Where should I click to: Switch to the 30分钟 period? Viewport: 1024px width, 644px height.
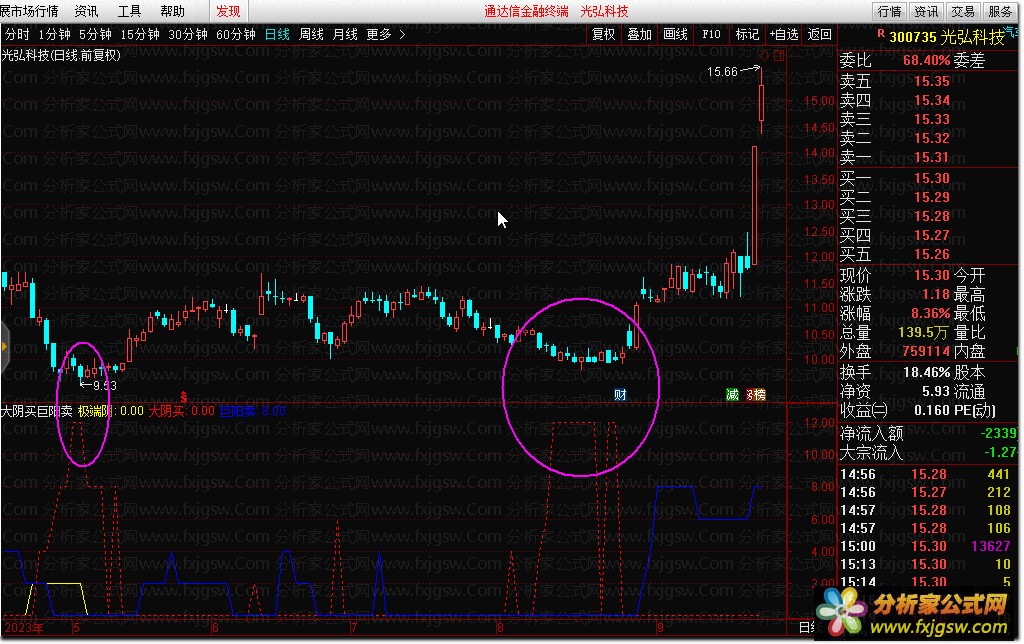188,34
